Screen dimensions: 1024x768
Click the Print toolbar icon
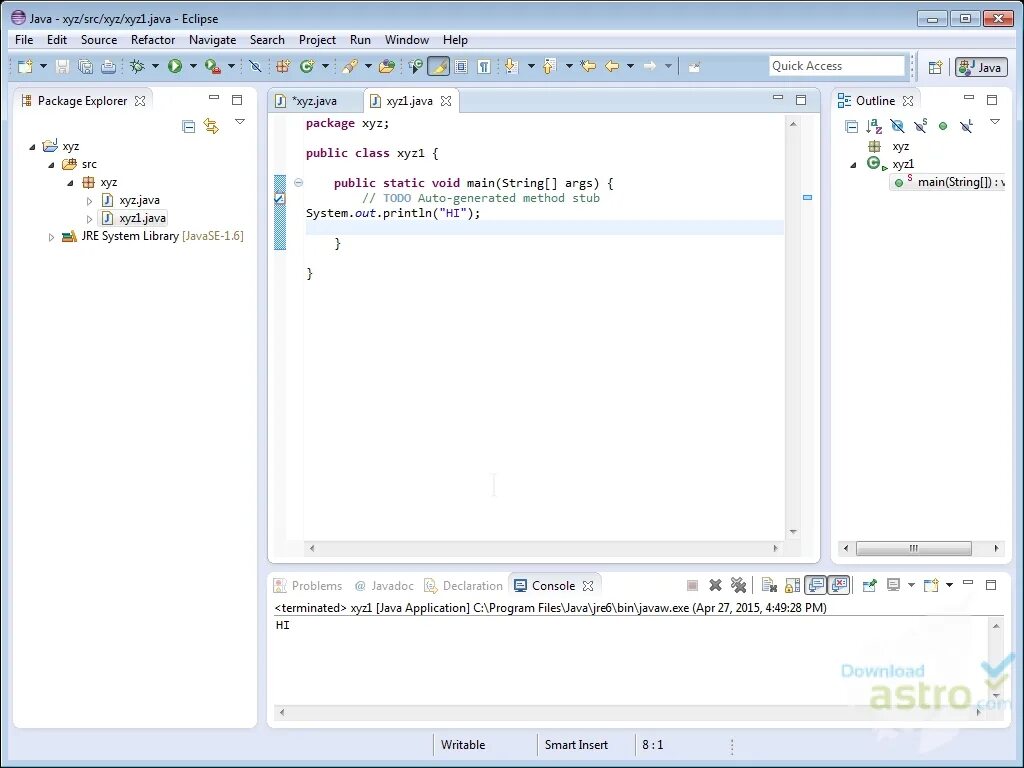108,66
